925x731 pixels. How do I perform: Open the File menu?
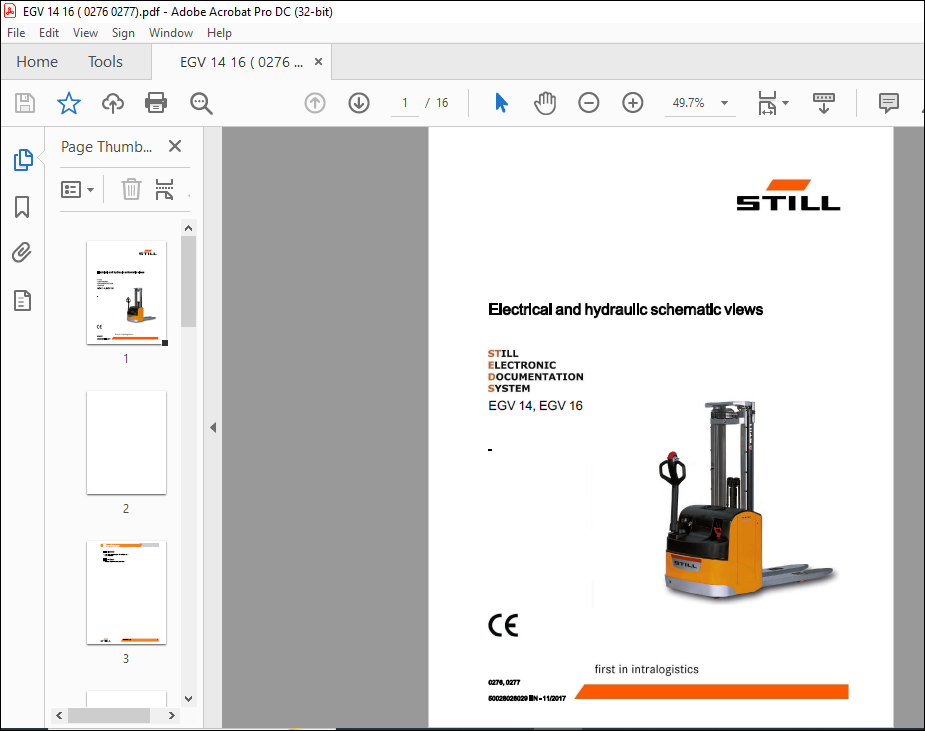16,33
